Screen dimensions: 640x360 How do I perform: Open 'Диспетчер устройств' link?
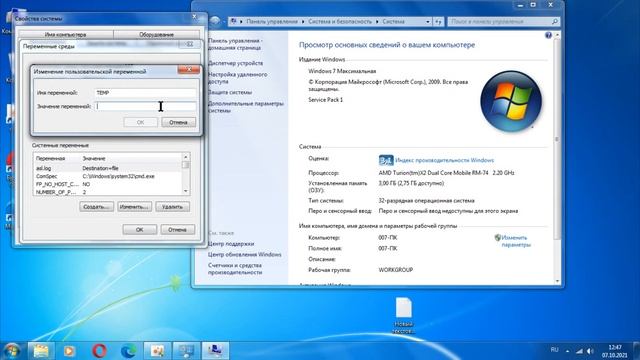(236, 63)
